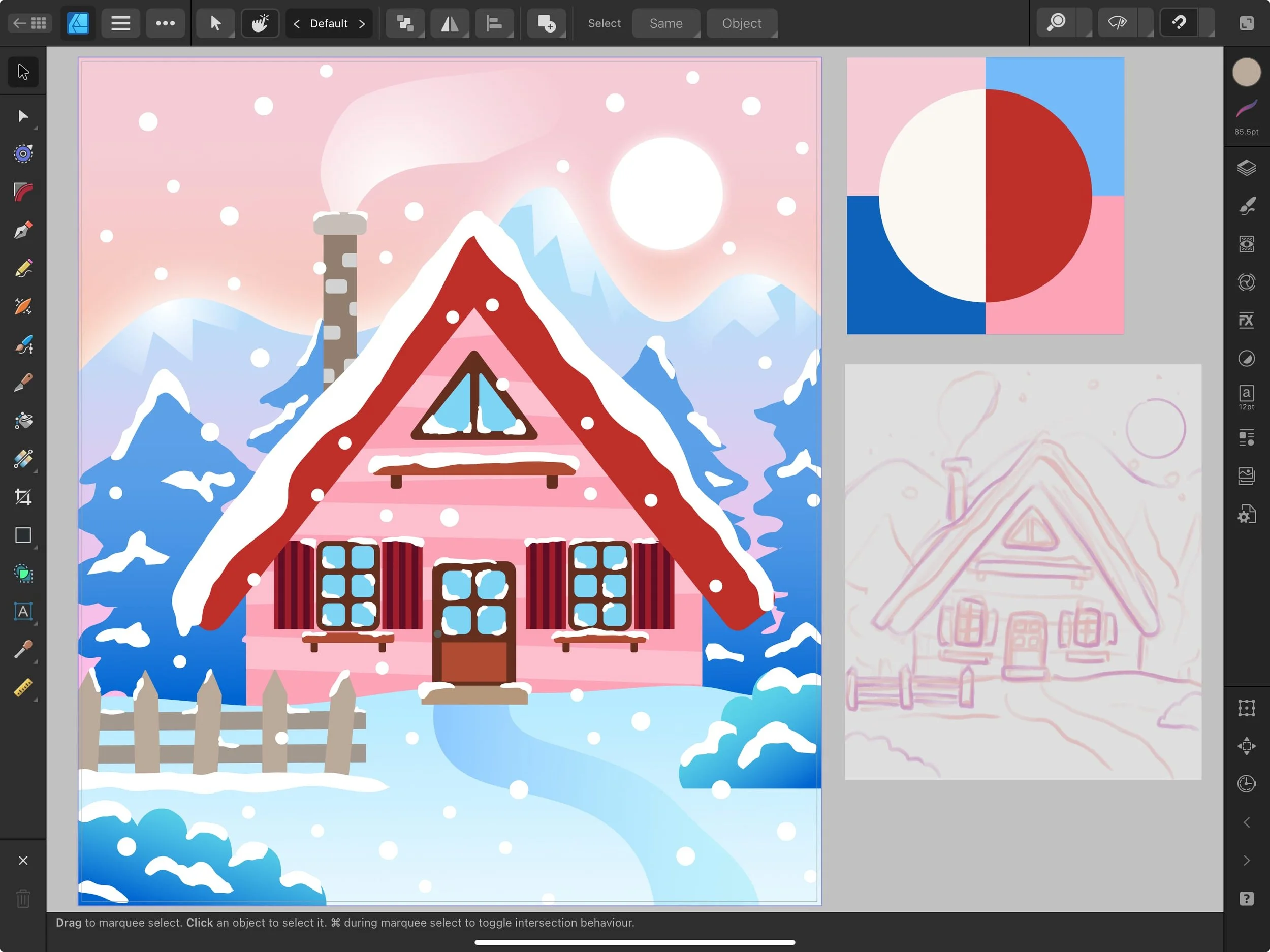Viewport: 1270px width, 952px height.
Task: Select the Pen tool
Action: pos(23,230)
